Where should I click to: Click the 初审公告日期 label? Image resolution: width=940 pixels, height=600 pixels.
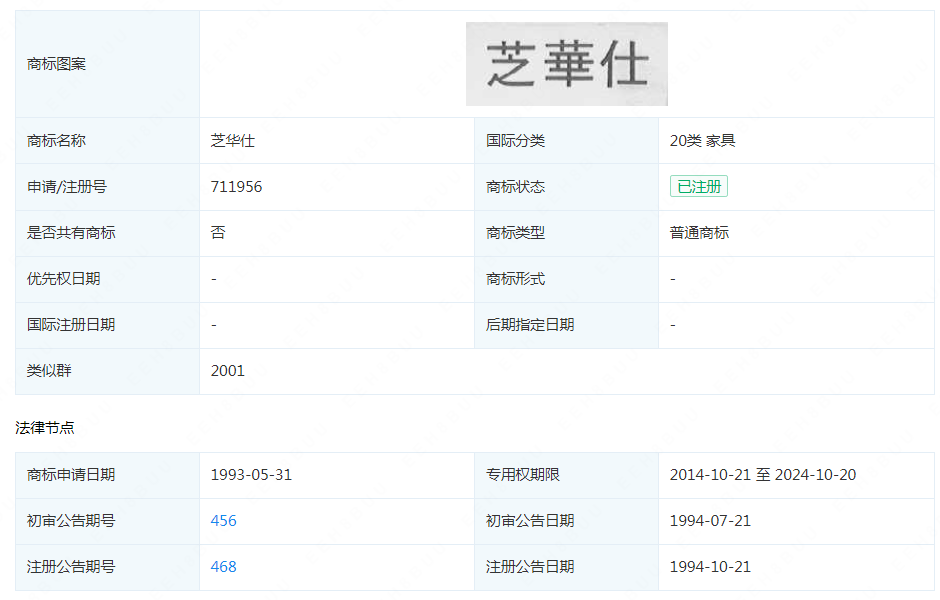530,520
